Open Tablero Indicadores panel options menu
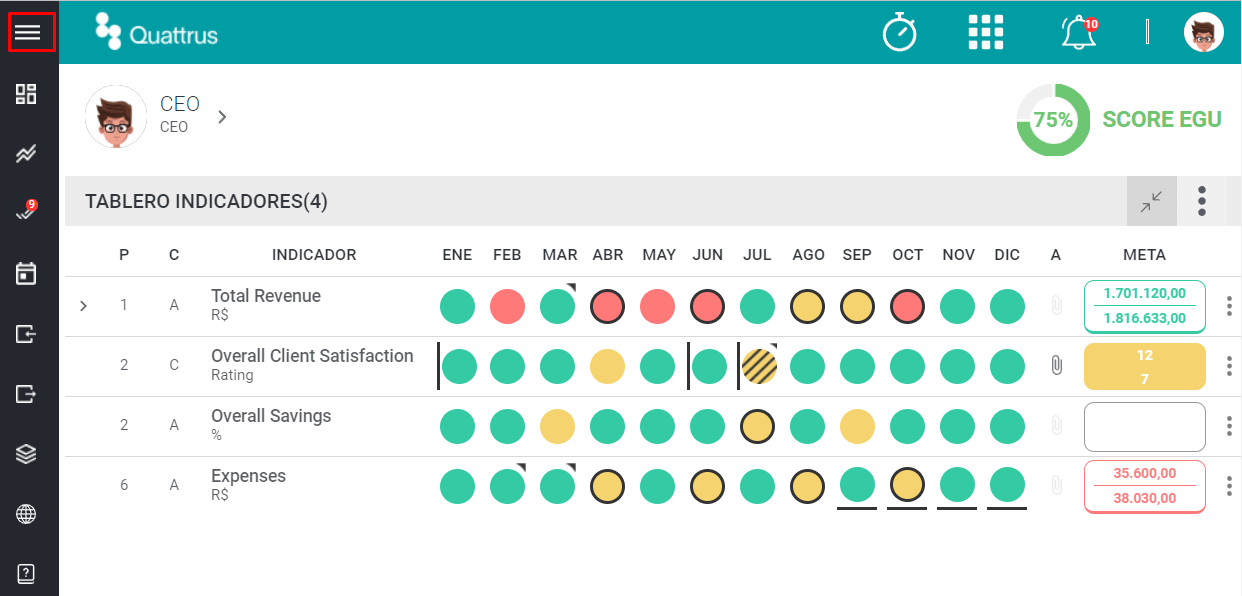1242x596 pixels. [x=1202, y=201]
